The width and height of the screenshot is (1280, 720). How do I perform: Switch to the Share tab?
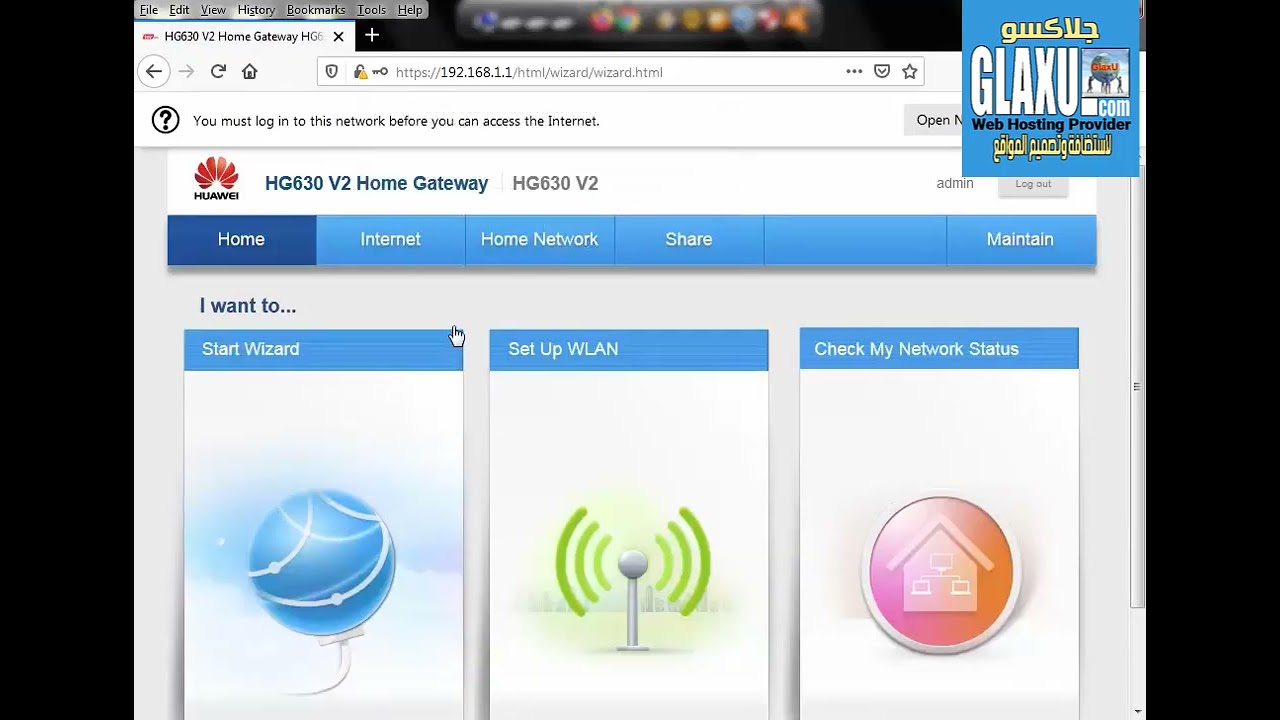(x=689, y=239)
